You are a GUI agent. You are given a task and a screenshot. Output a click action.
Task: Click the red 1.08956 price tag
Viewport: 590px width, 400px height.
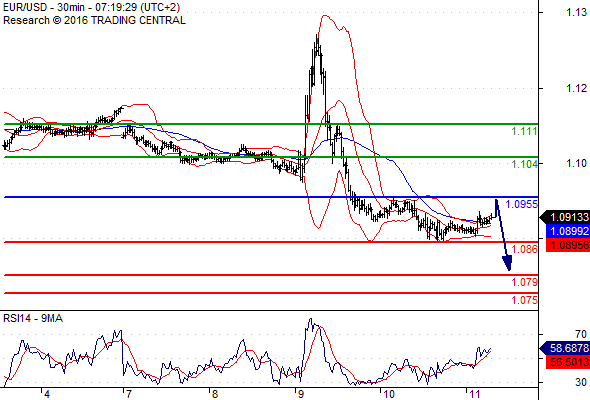coord(567,245)
